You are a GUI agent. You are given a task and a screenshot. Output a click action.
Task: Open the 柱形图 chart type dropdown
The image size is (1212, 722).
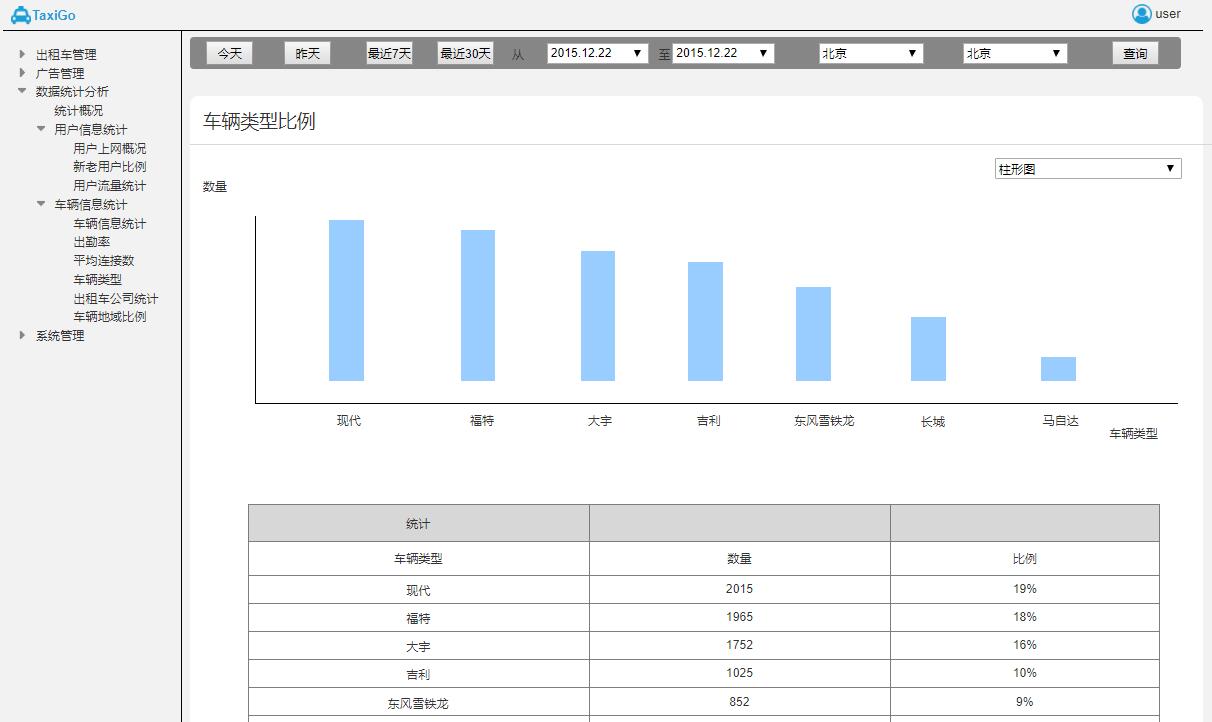1087,169
